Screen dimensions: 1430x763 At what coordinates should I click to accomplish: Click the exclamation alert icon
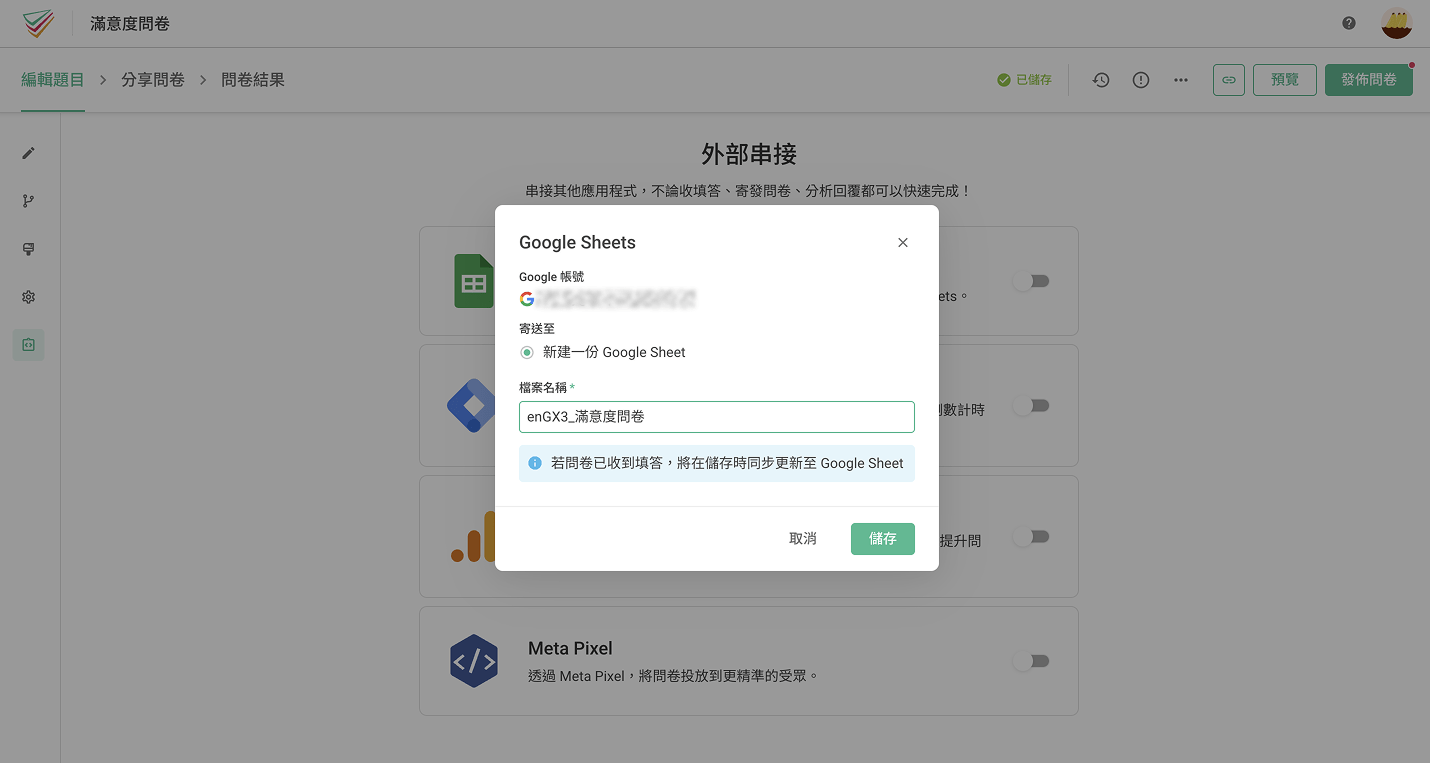tap(1141, 80)
